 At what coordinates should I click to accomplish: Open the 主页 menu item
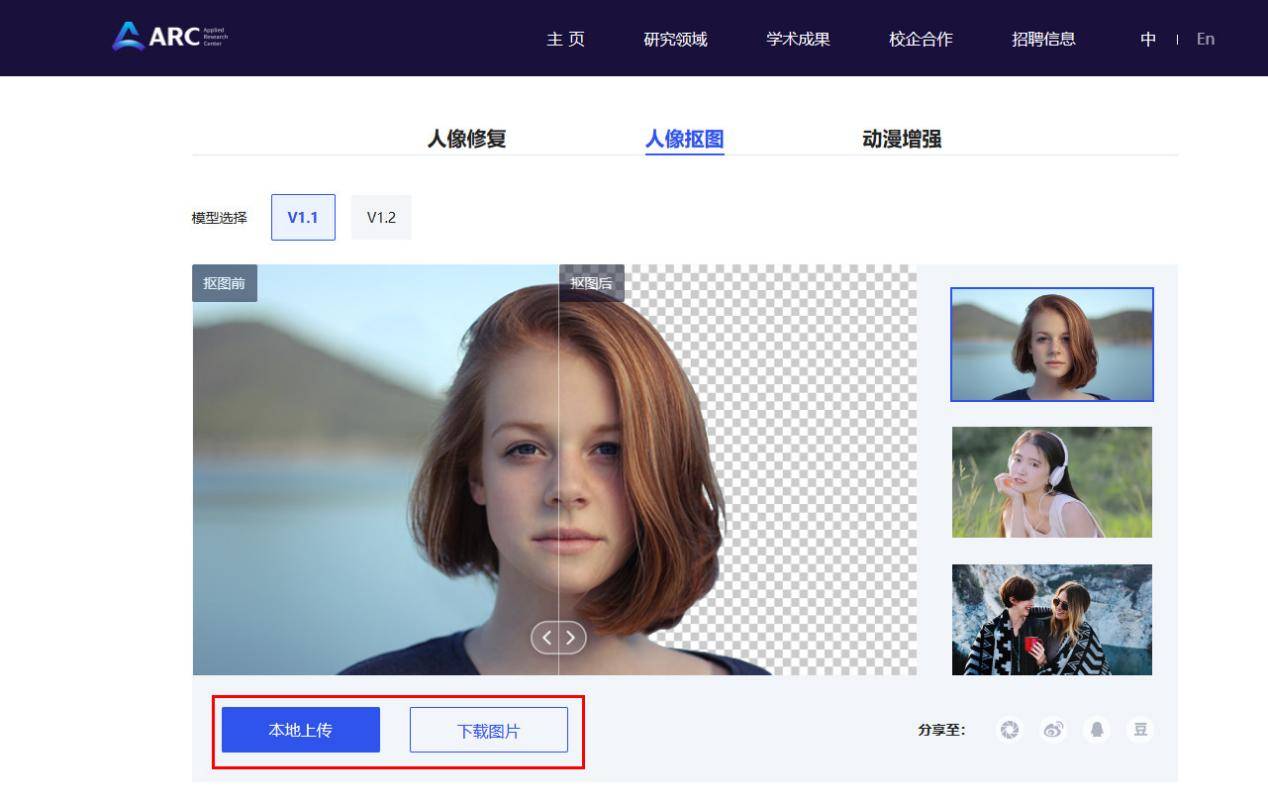pos(567,39)
